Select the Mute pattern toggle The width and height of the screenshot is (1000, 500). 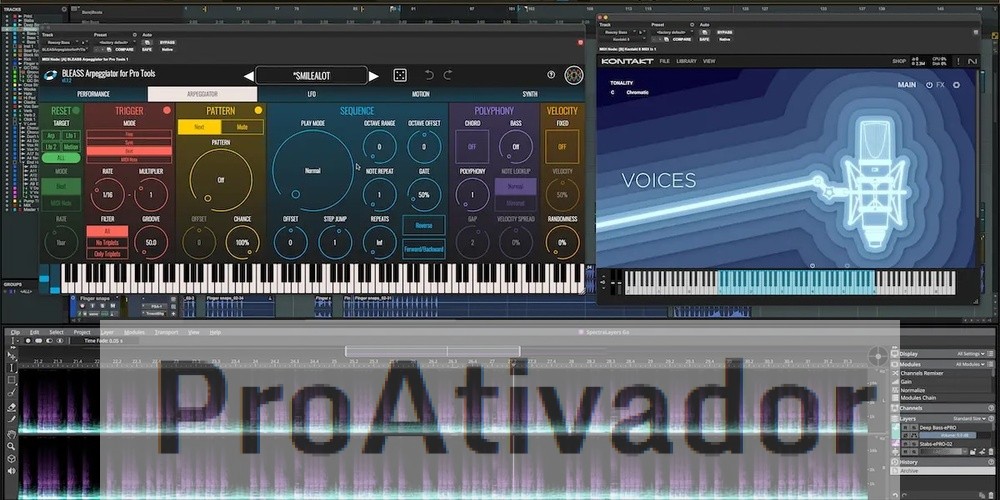coord(242,127)
